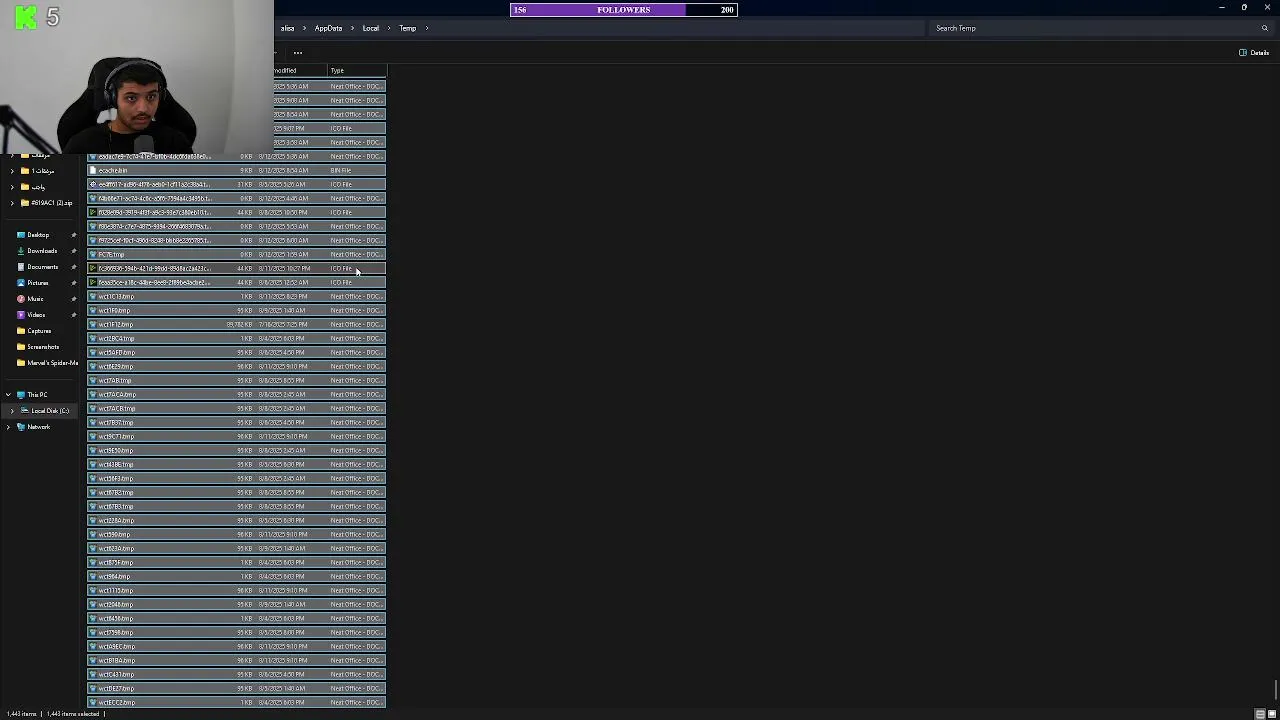Select the wct1F12.tmp file sized 89,782 KB
The image size is (1280, 720).
pyautogui.click(x=236, y=325)
